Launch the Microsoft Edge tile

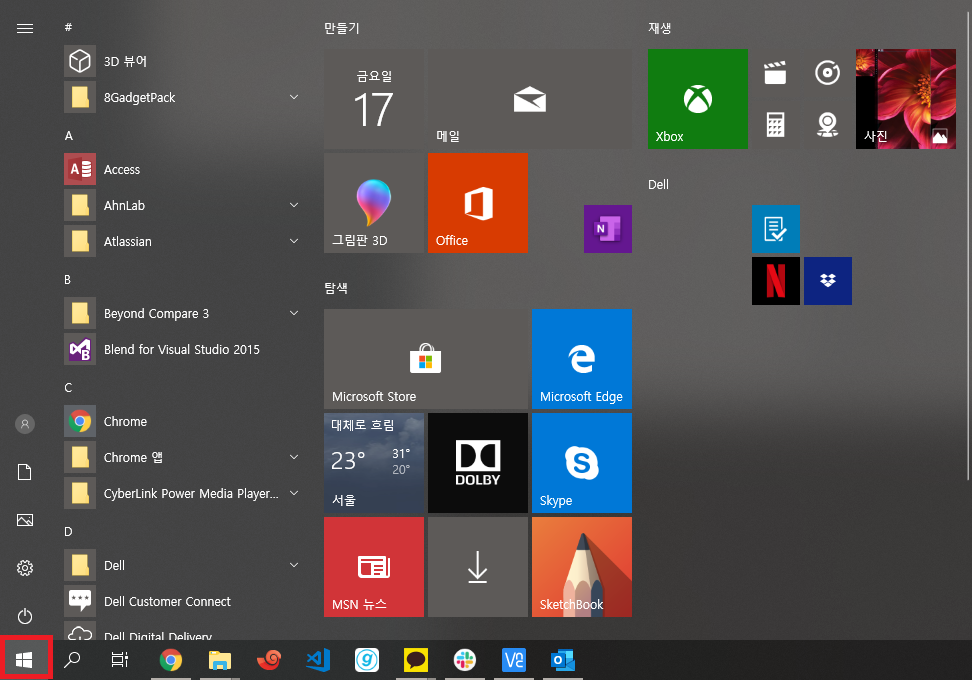[581, 359]
